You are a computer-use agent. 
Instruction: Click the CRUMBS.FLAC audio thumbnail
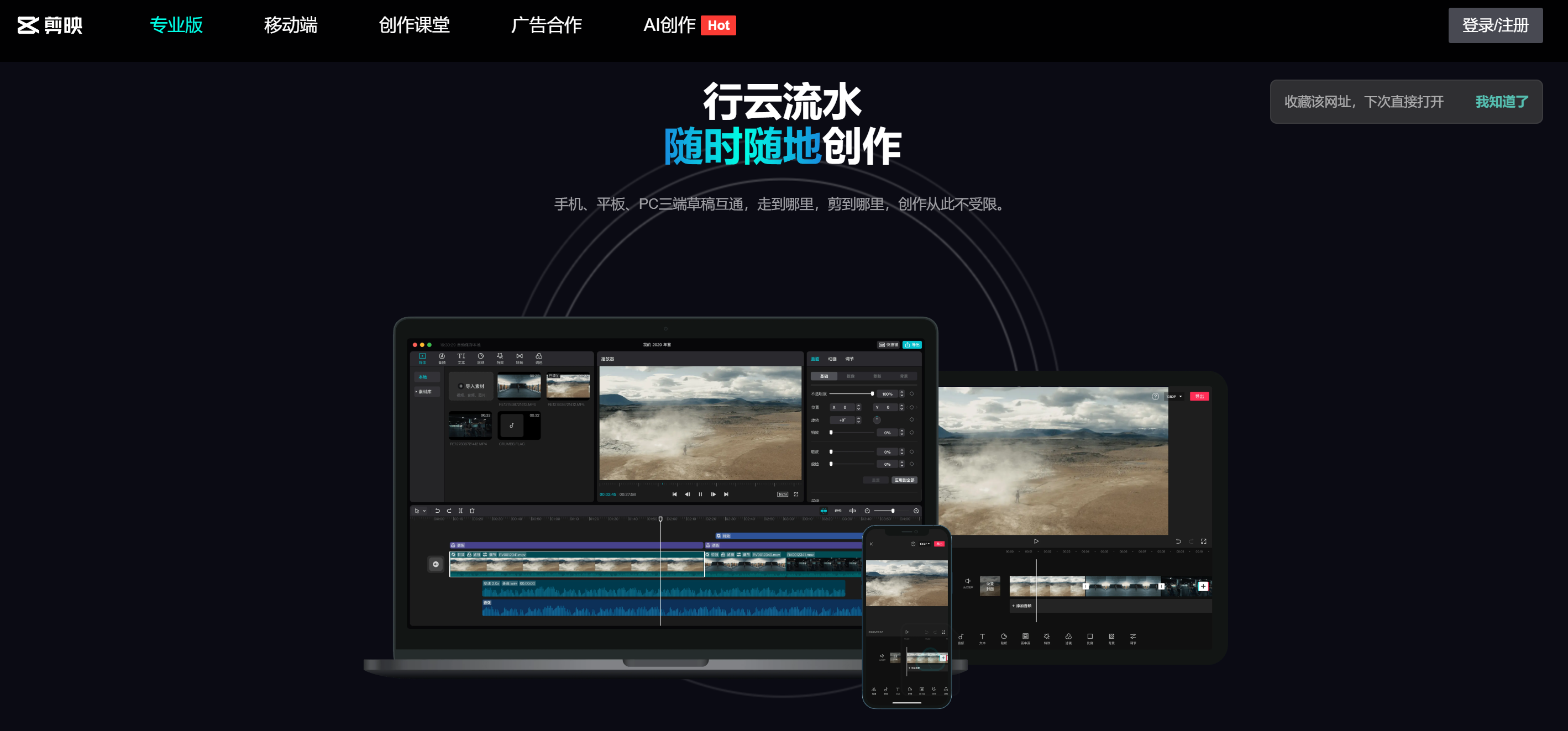519,425
